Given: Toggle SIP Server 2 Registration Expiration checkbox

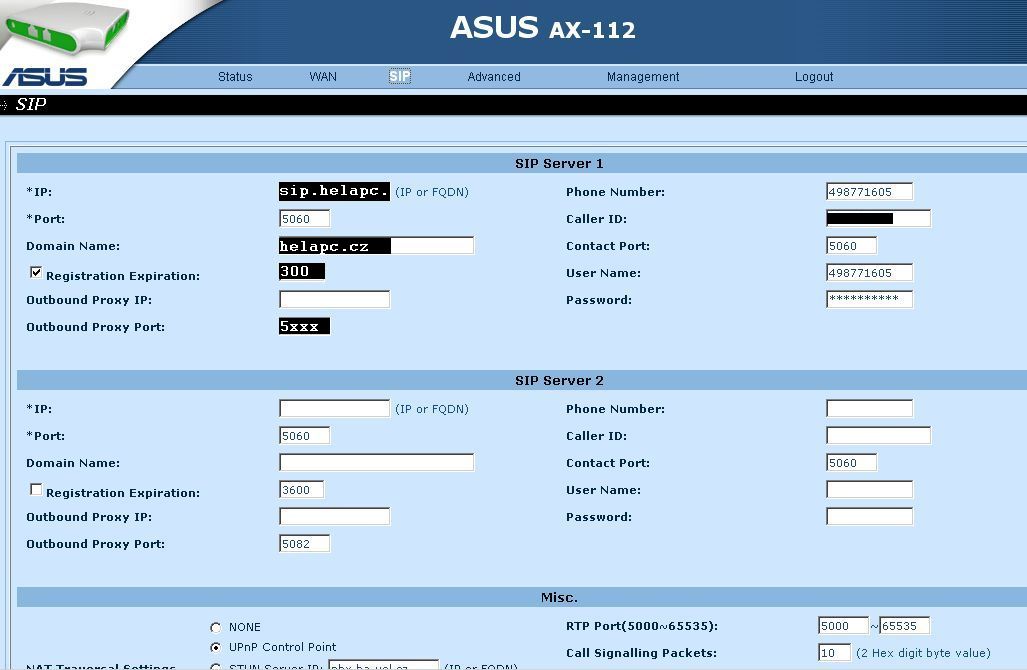Looking at the screenshot, I should point(36,489).
